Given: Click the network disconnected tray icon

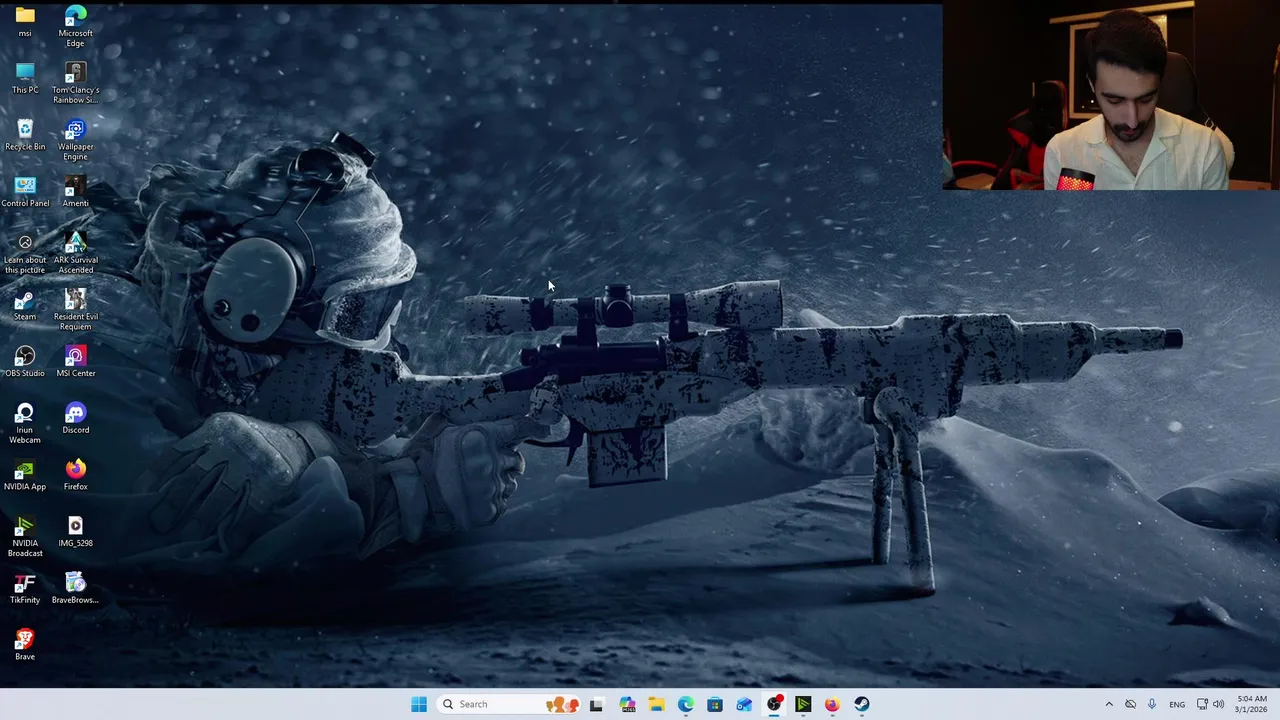Looking at the screenshot, I should tap(1130, 704).
